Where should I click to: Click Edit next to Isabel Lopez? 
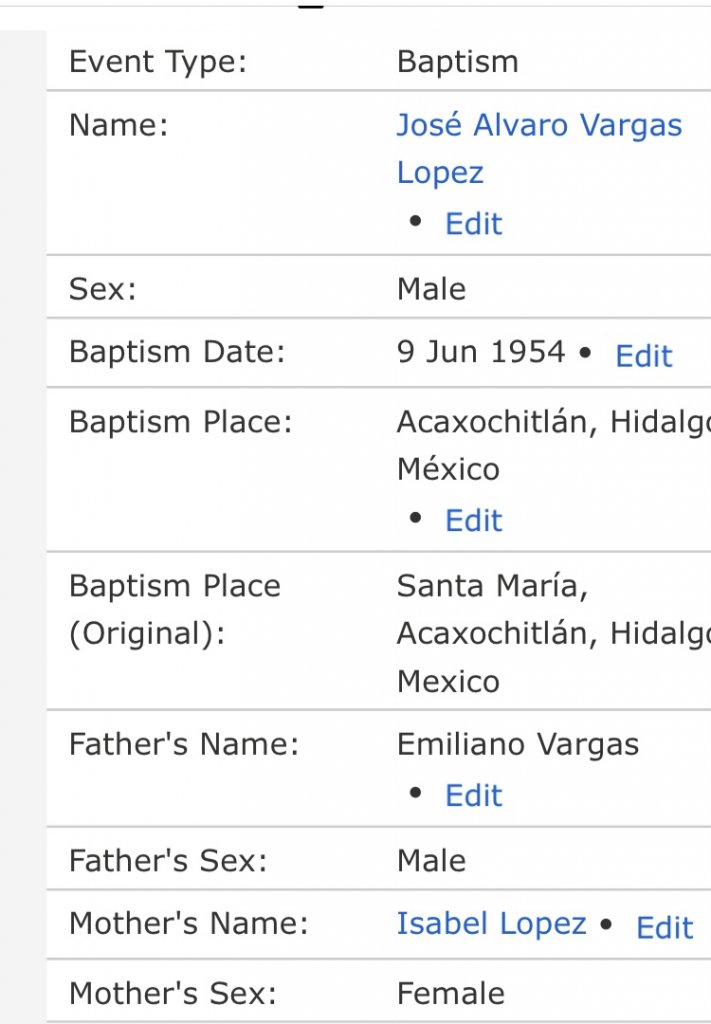click(664, 927)
